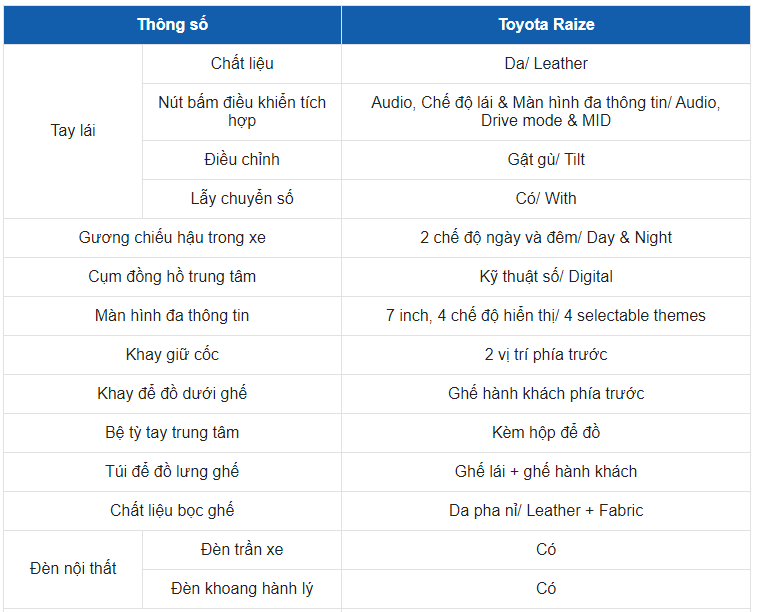Select the 'Đèn khoang hành lý' cell
The height and width of the screenshot is (612, 760).
pyautogui.click(x=242, y=589)
